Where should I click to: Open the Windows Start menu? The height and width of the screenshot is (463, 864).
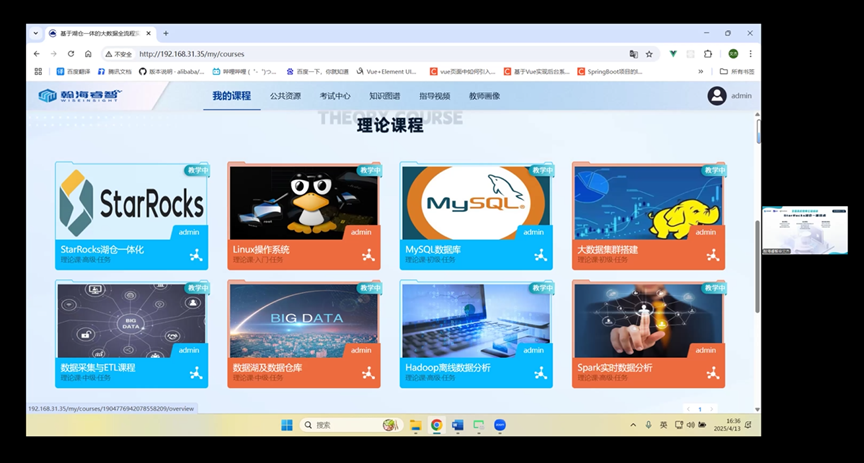coord(287,425)
